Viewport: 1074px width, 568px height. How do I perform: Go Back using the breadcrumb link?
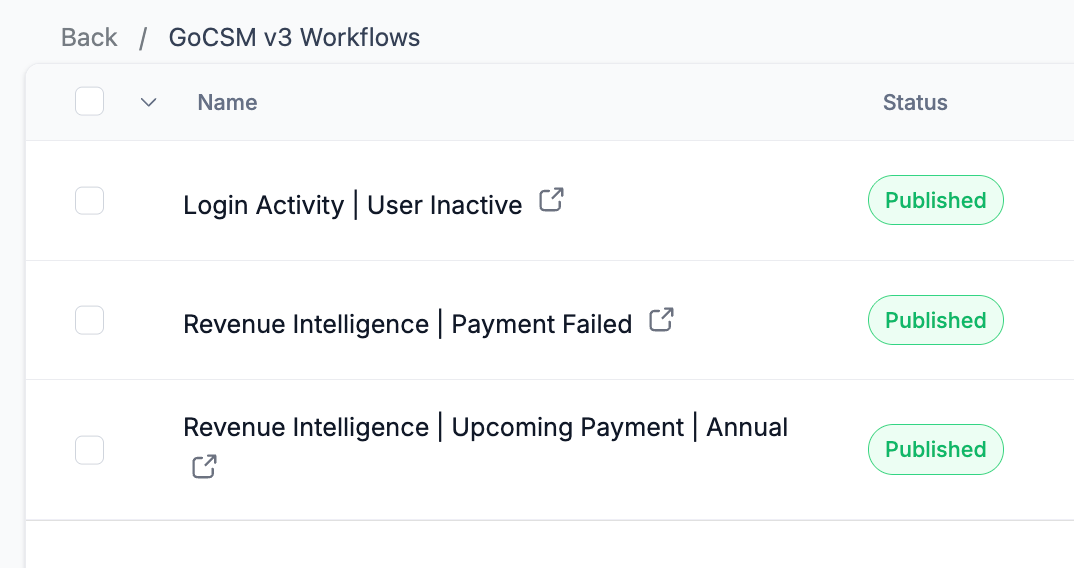pos(89,38)
